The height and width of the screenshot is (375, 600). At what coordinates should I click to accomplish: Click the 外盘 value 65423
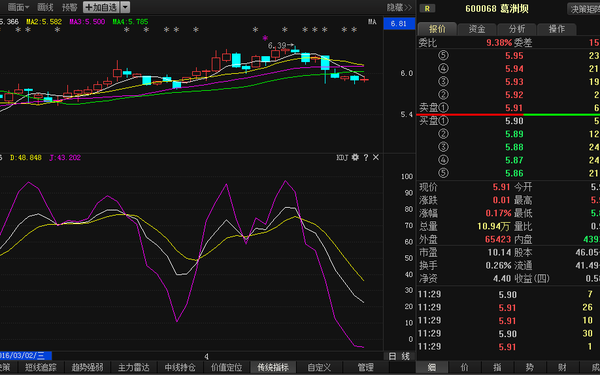[498, 240]
